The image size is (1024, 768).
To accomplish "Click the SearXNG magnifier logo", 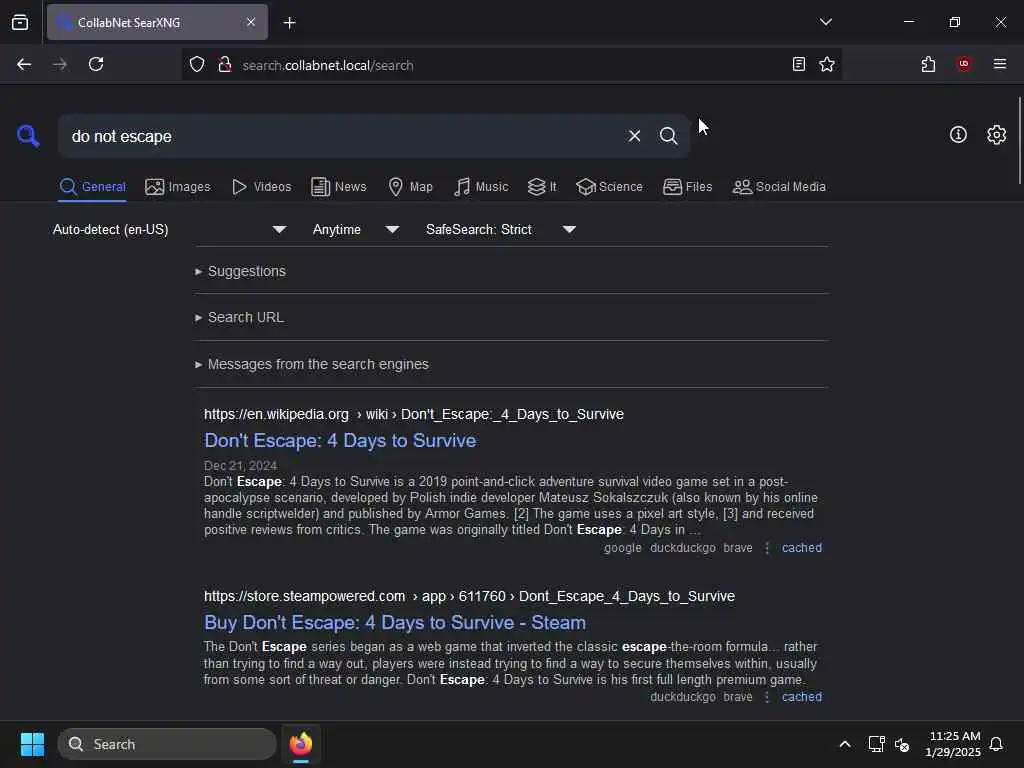I will point(28,136).
